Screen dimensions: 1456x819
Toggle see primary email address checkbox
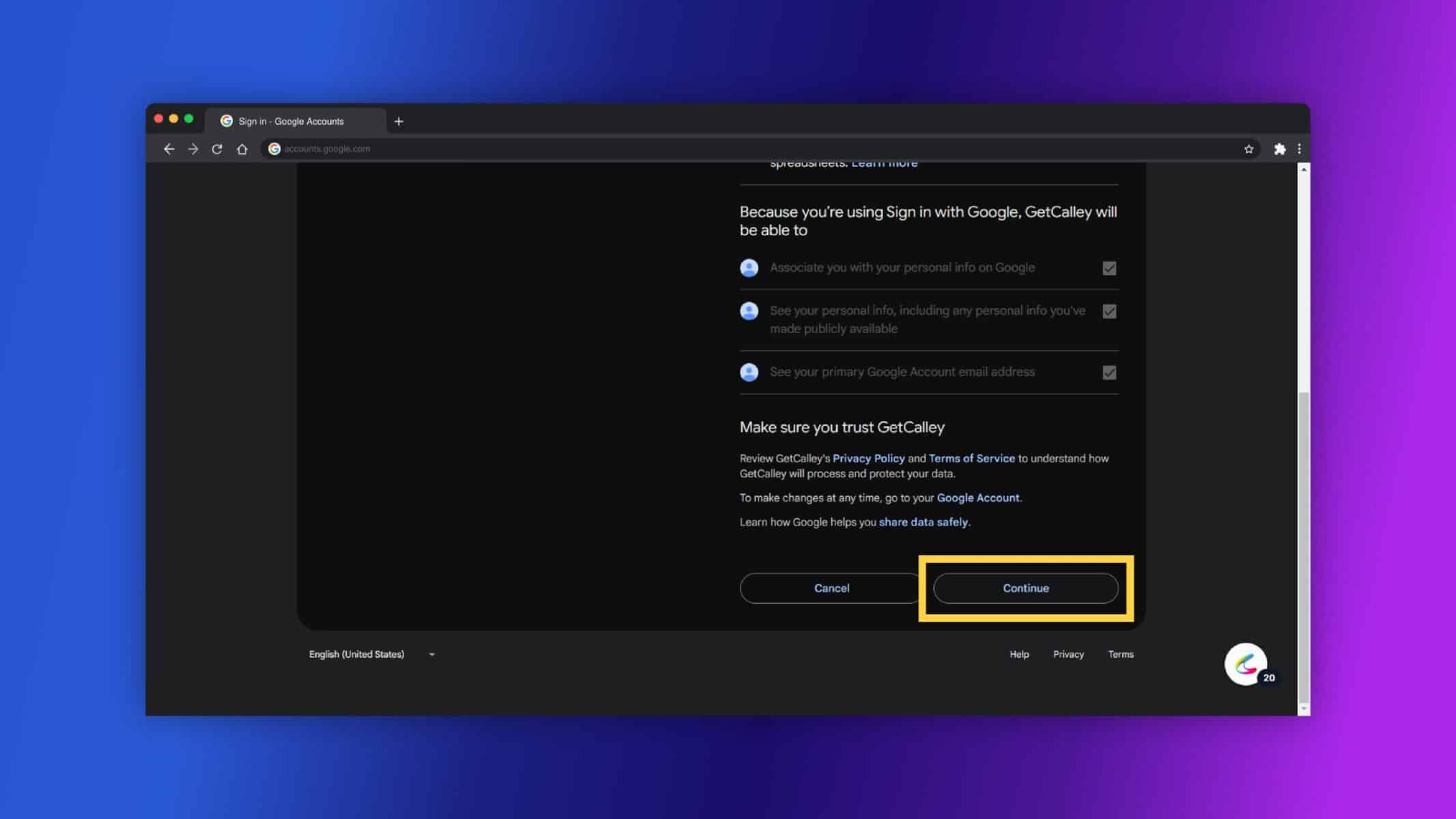click(1109, 372)
